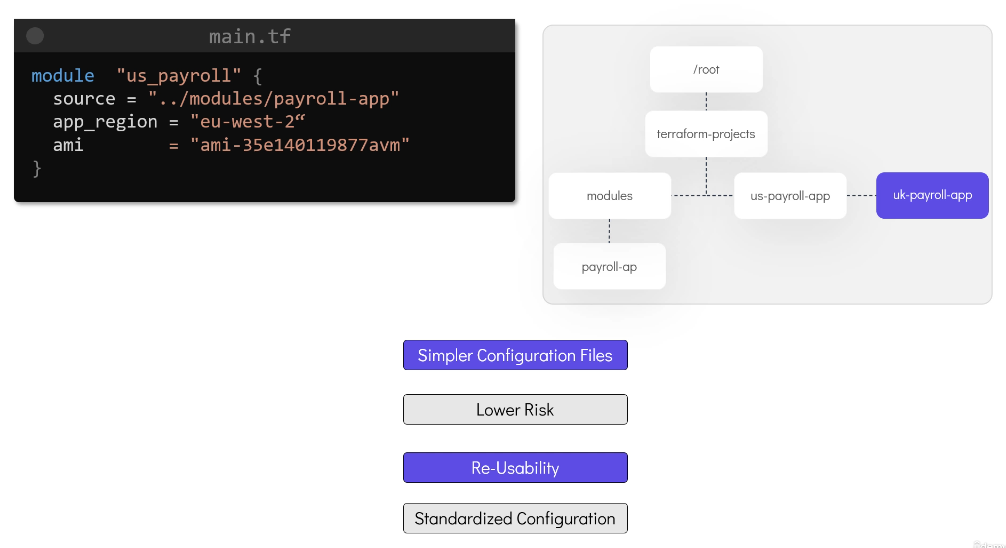Click the main.tf file title
Image resolution: width=1006 pixels, height=548 pixels.
tap(250, 37)
